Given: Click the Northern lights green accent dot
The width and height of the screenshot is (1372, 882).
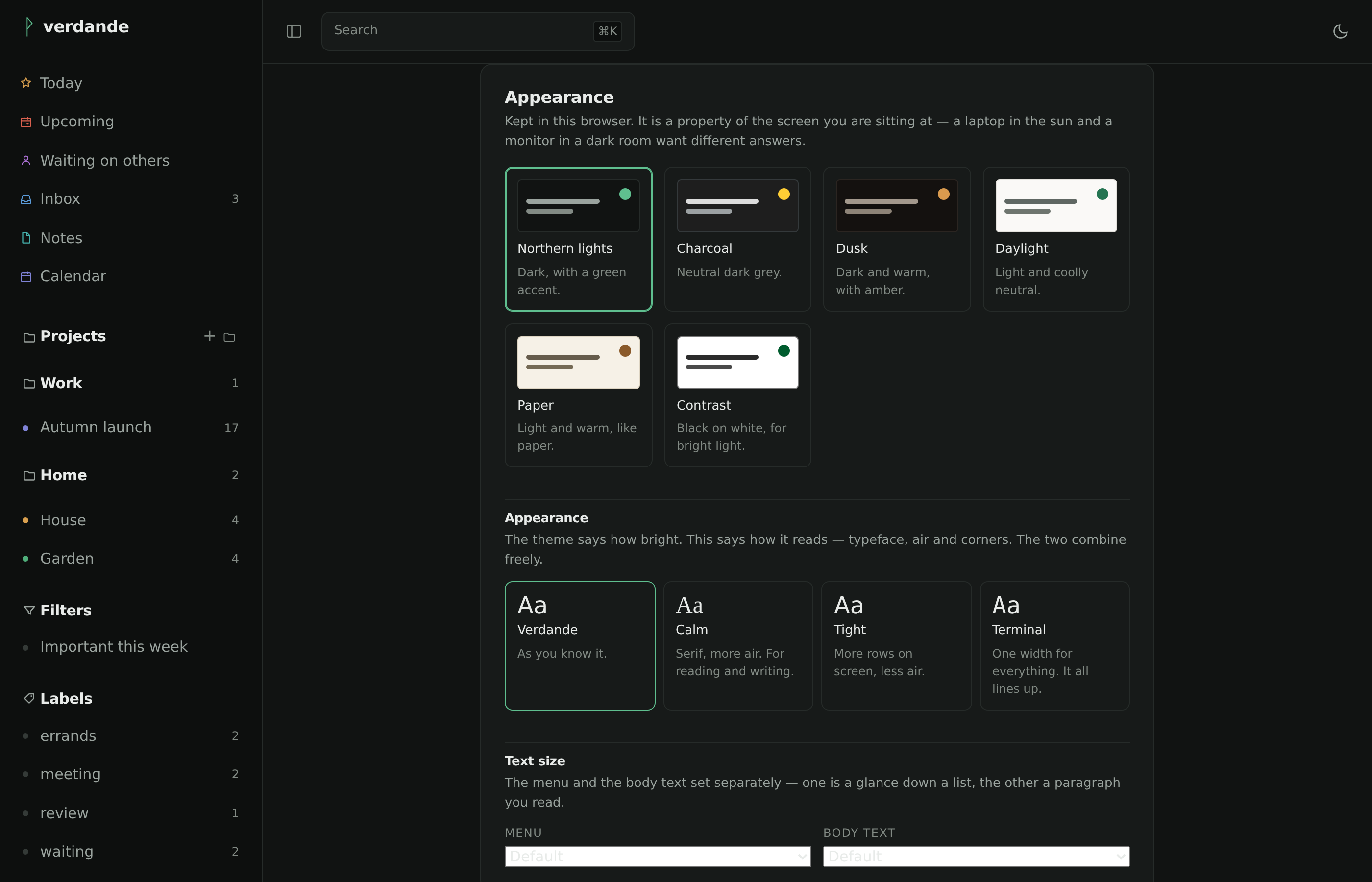Looking at the screenshot, I should [625, 194].
